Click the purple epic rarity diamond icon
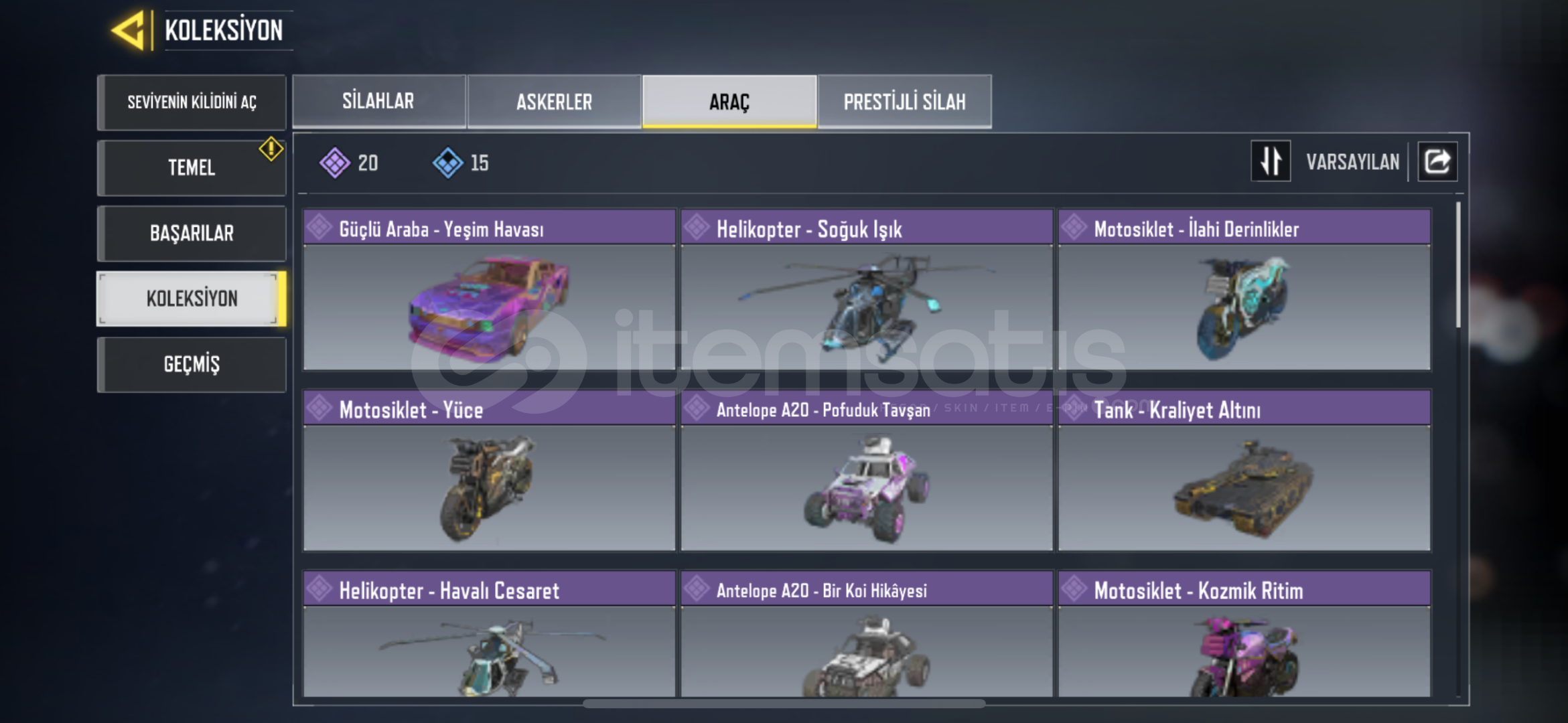 pos(334,163)
